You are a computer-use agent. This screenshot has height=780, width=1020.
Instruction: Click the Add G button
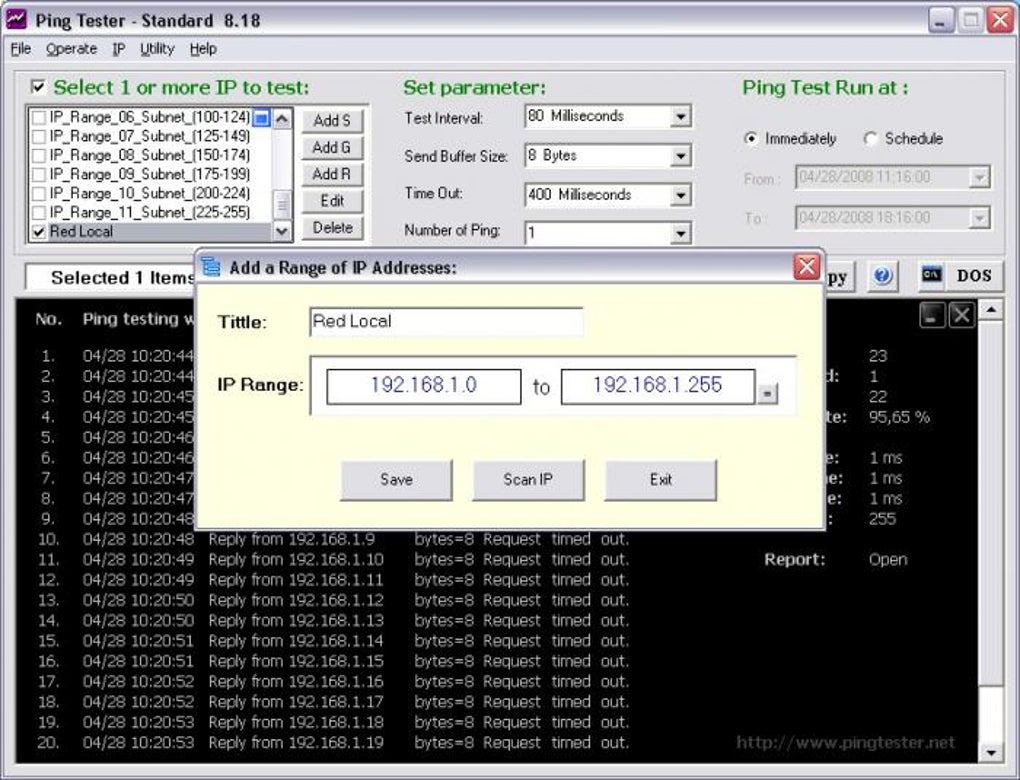point(332,148)
